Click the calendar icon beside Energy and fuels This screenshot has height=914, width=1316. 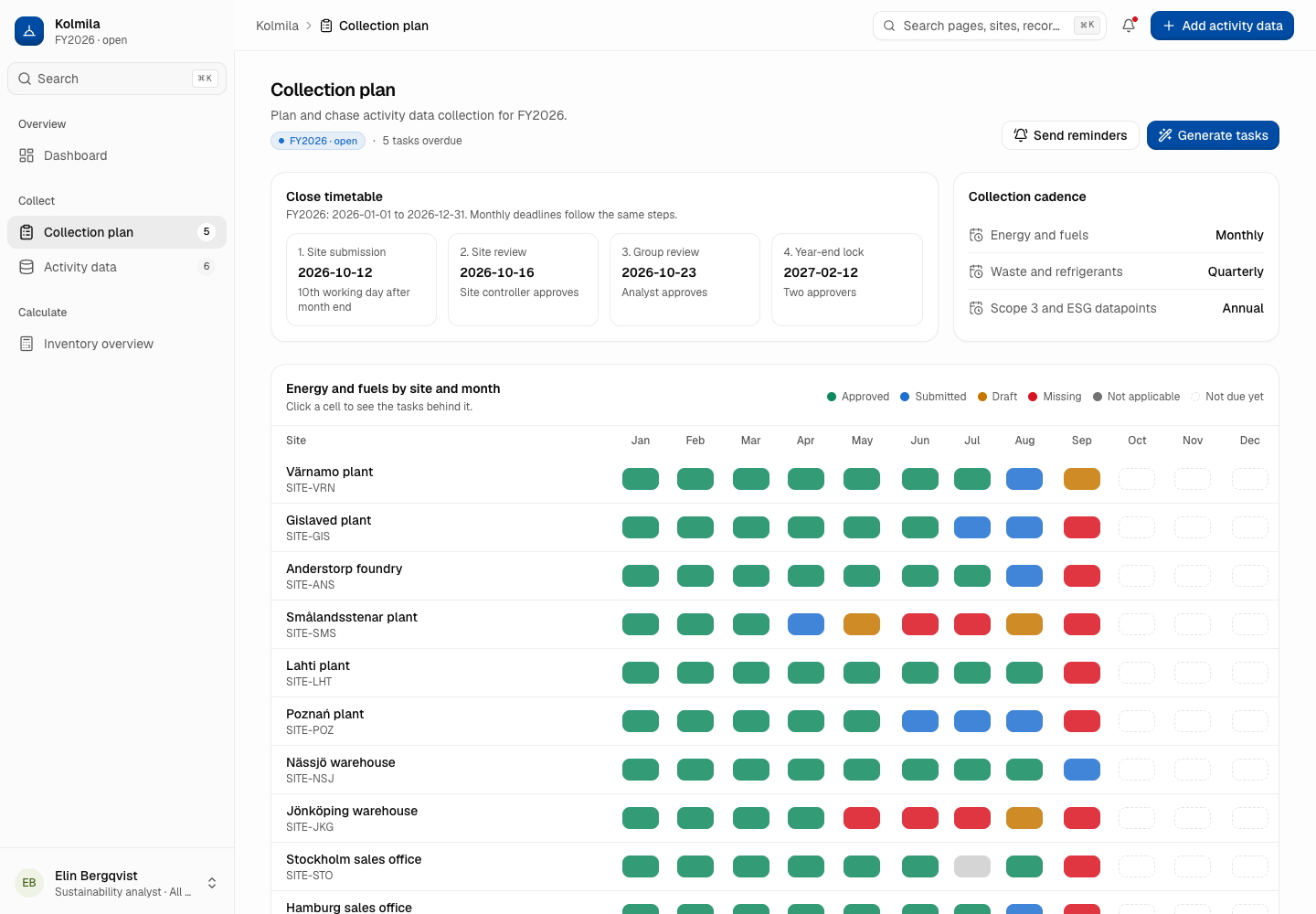[x=976, y=235]
